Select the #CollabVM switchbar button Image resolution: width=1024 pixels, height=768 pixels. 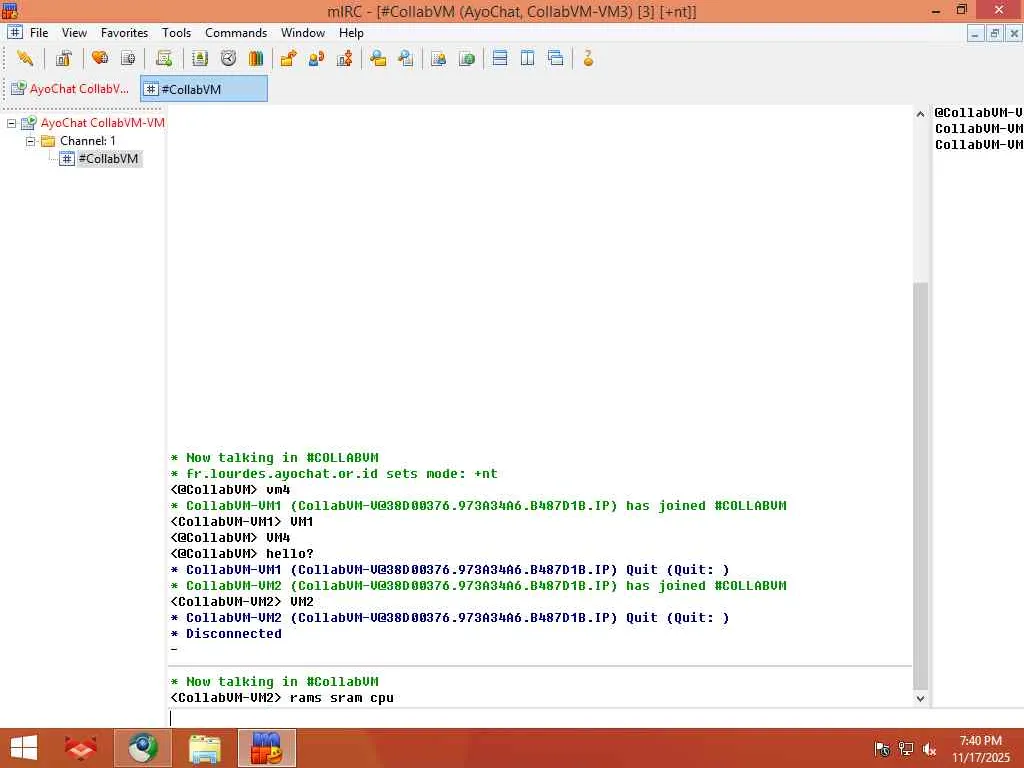tap(204, 89)
